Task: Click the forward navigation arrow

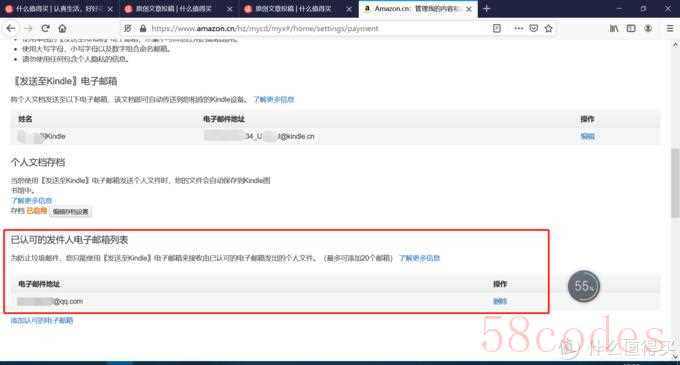Action: pos(29,28)
